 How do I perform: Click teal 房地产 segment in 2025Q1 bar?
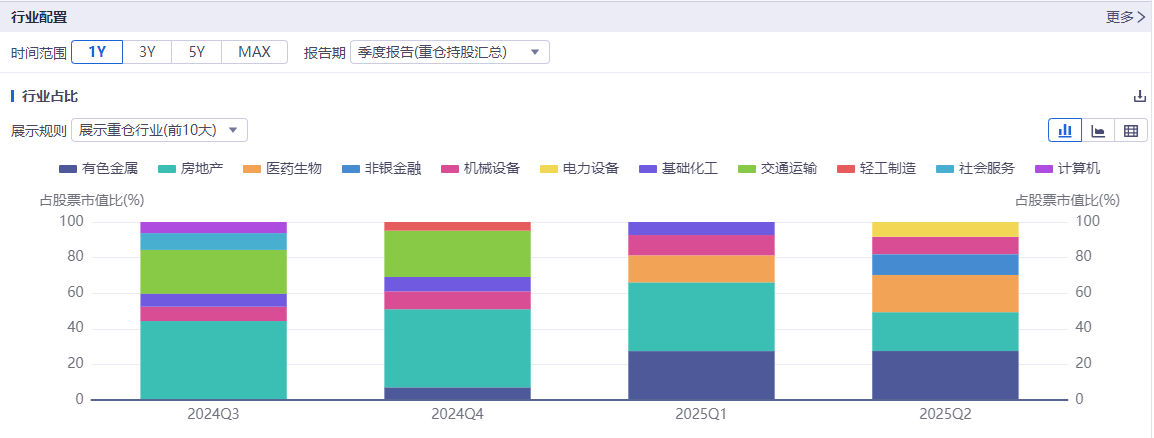click(x=701, y=317)
